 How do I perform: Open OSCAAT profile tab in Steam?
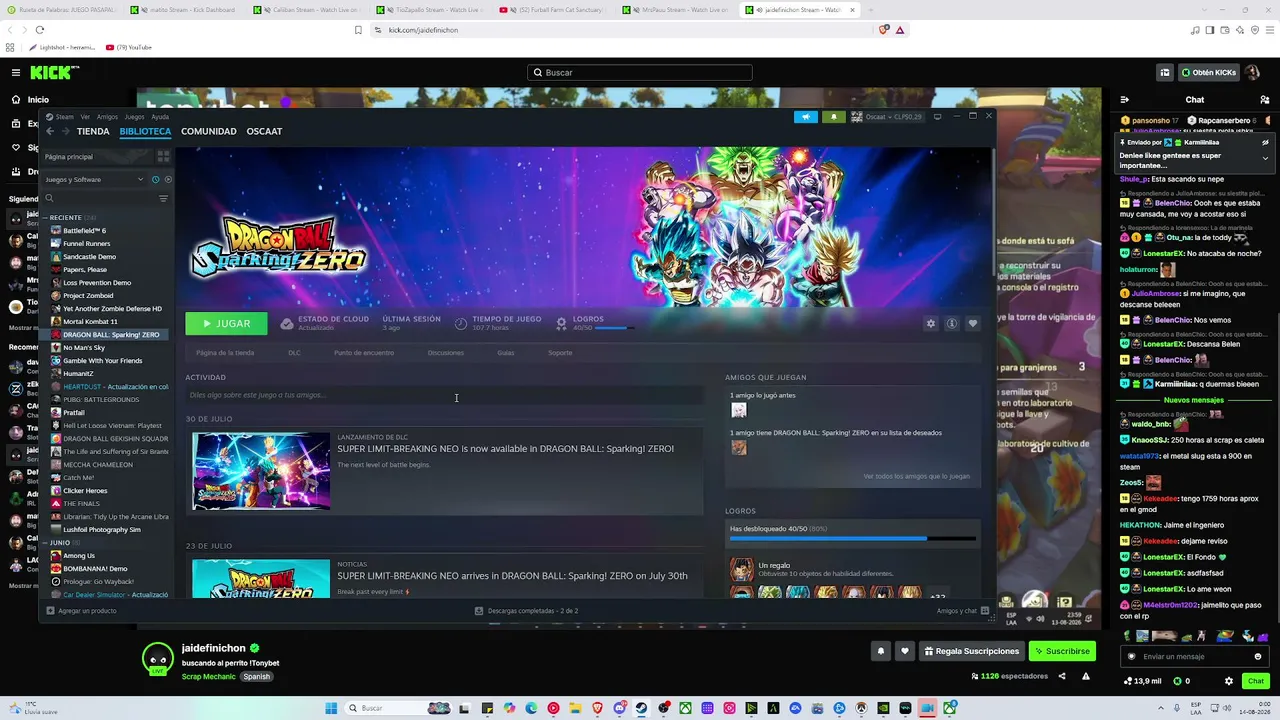[264, 131]
